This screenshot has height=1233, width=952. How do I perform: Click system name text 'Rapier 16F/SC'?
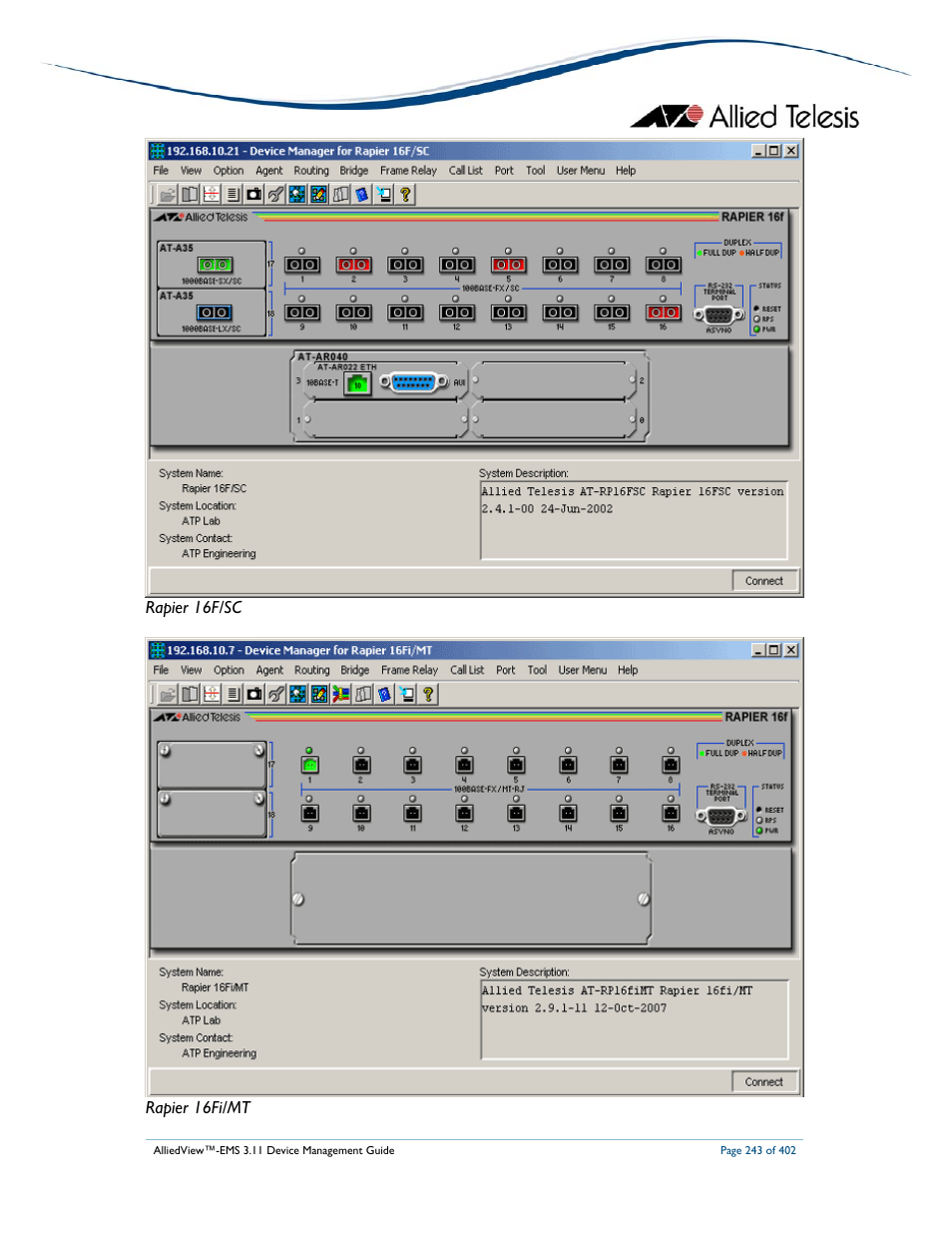click(x=214, y=489)
